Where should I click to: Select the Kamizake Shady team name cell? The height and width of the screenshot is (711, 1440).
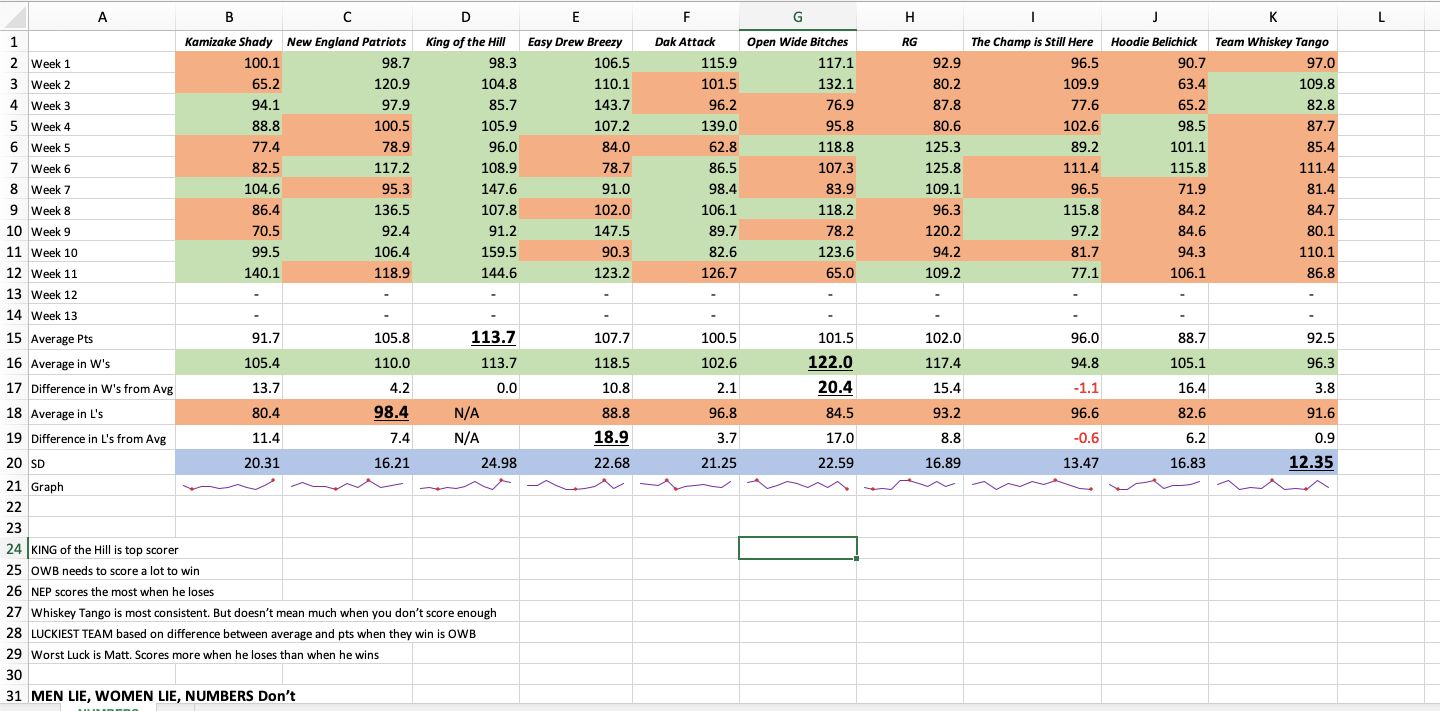pyautogui.click(x=229, y=42)
